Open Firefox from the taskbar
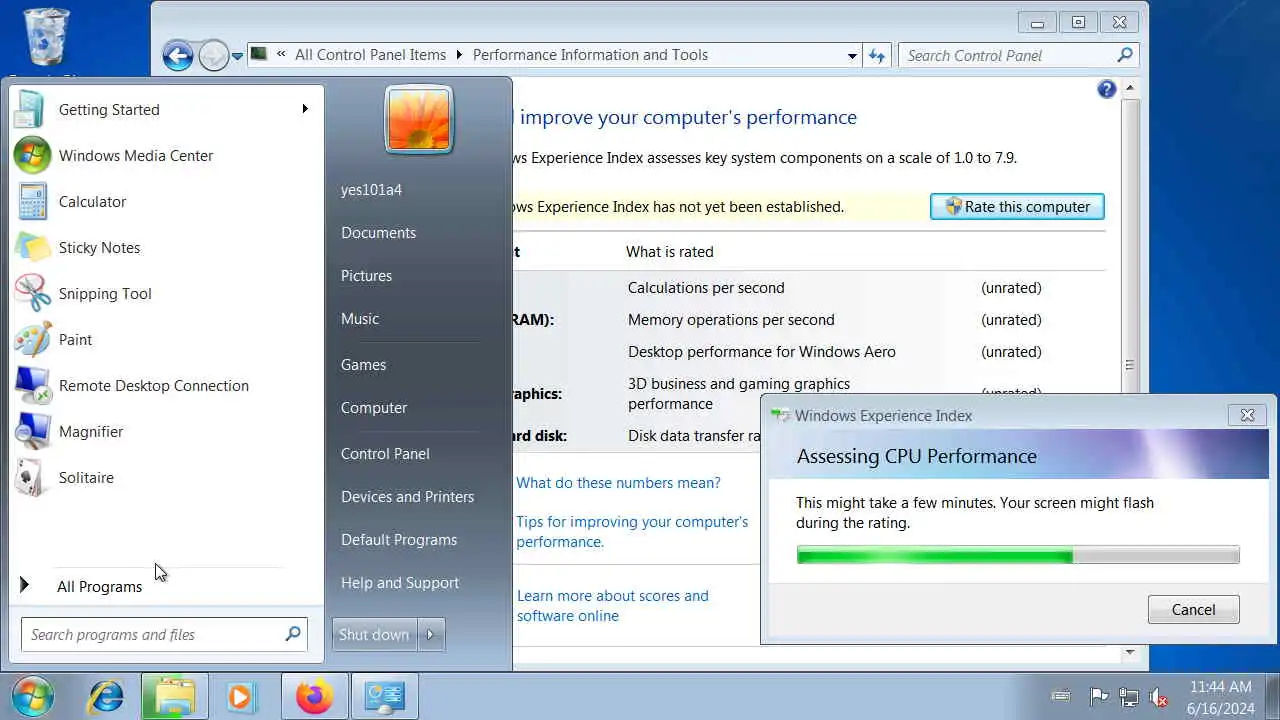This screenshot has height=720, width=1280. (315, 696)
